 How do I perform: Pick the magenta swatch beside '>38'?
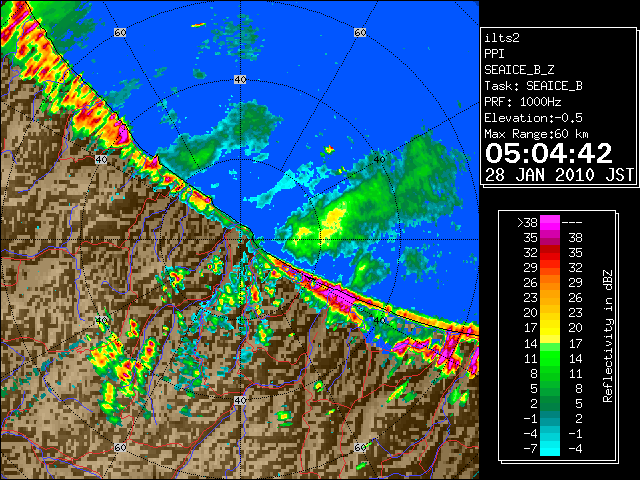(550, 222)
